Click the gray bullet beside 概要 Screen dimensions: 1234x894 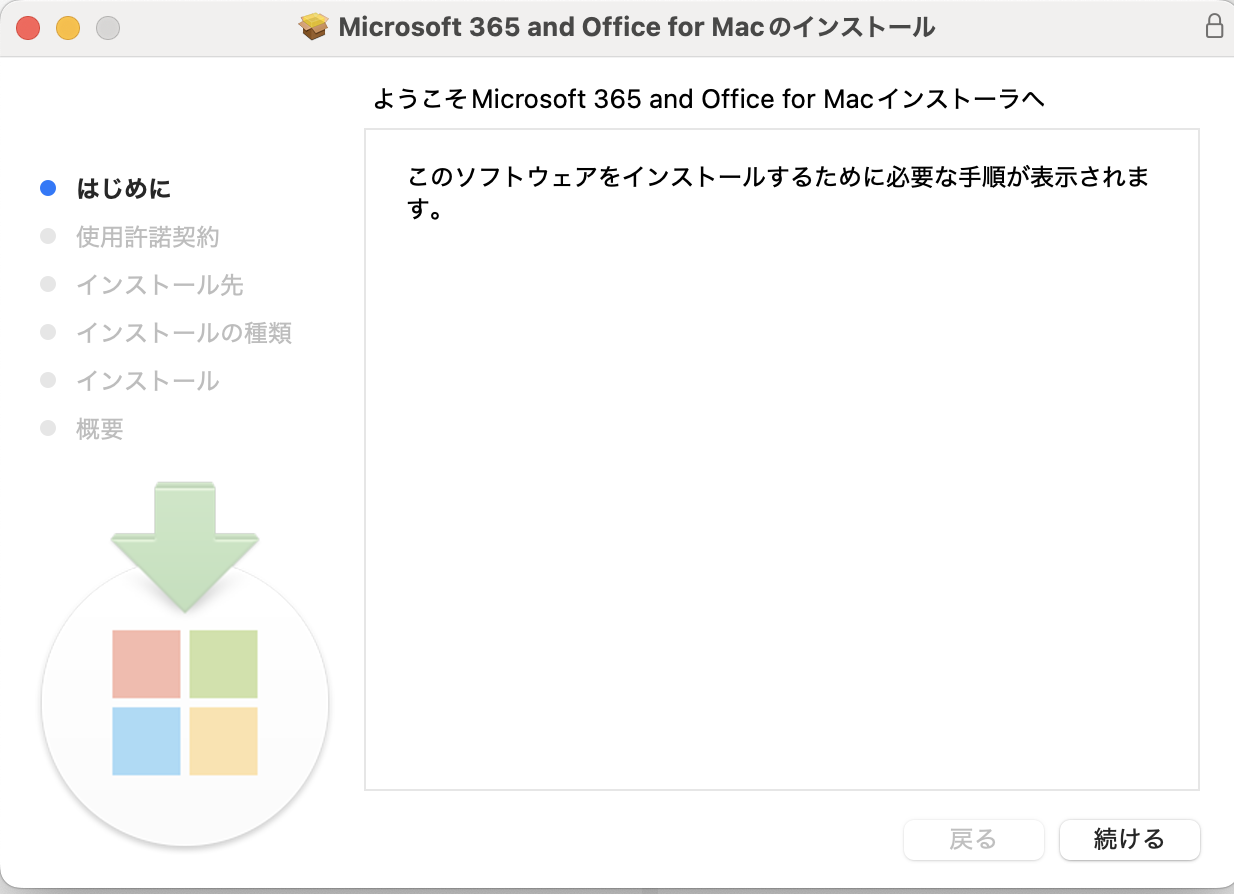pyautogui.click(x=47, y=429)
